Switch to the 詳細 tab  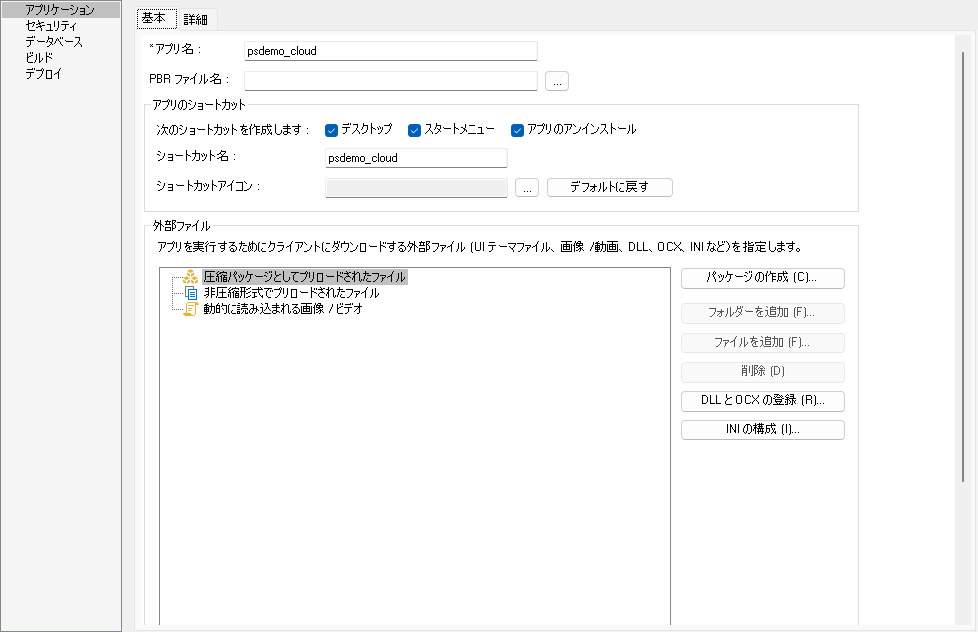pyautogui.click(x=196, y=19)
